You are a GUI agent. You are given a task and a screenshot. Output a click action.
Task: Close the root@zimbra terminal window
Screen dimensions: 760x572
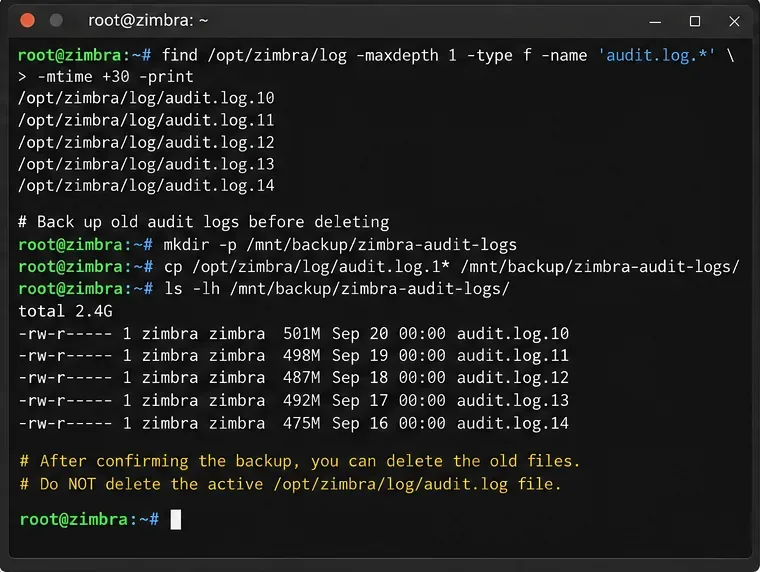pos(734,21)
